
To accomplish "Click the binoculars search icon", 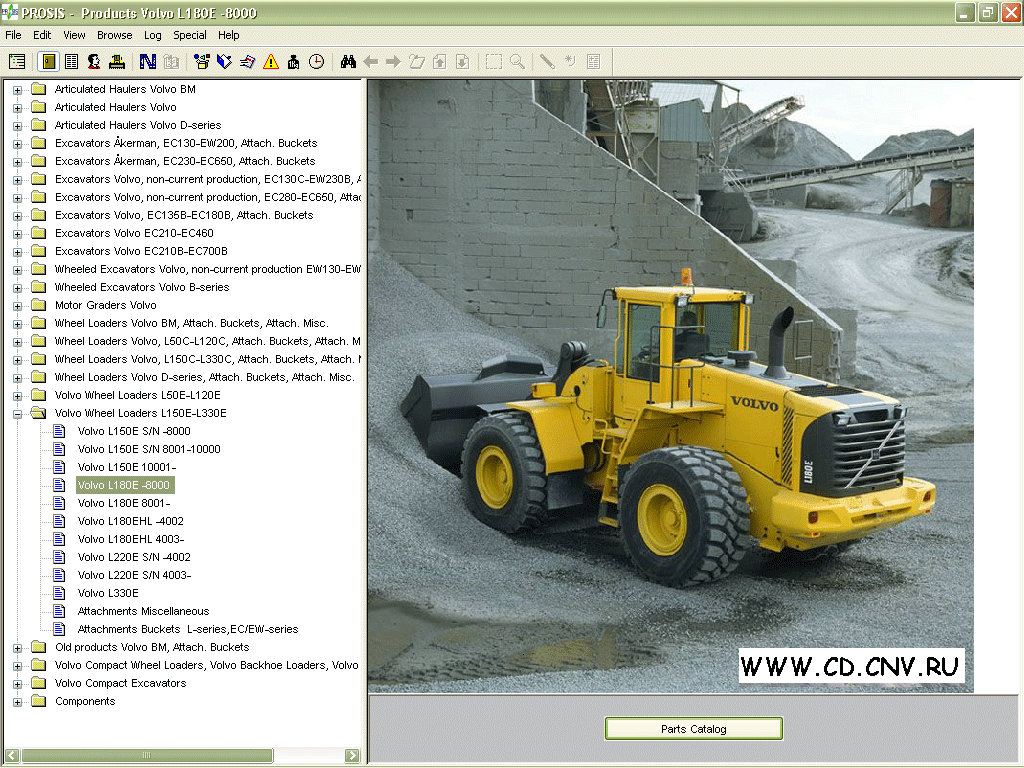I will [x=348, y=62].
